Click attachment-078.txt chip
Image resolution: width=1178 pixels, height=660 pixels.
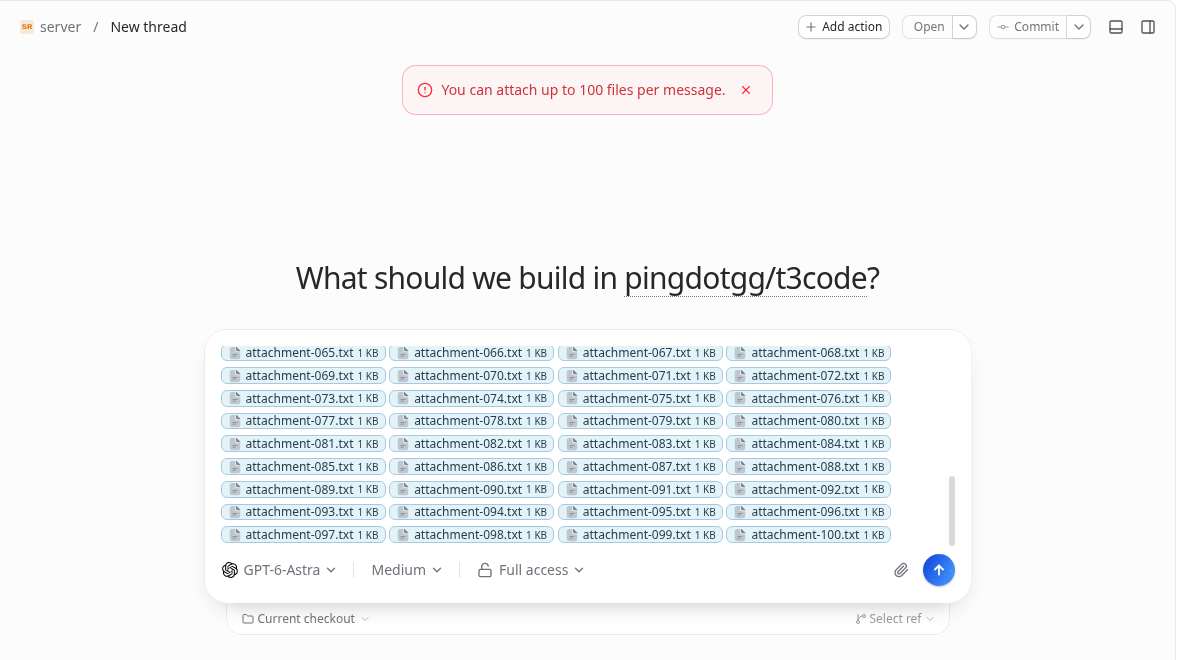pyautogui.click(x=472, y=421)
